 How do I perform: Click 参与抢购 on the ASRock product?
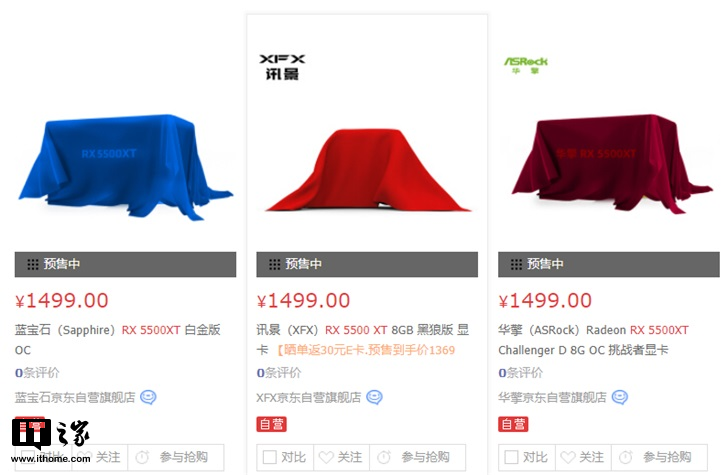659,457
